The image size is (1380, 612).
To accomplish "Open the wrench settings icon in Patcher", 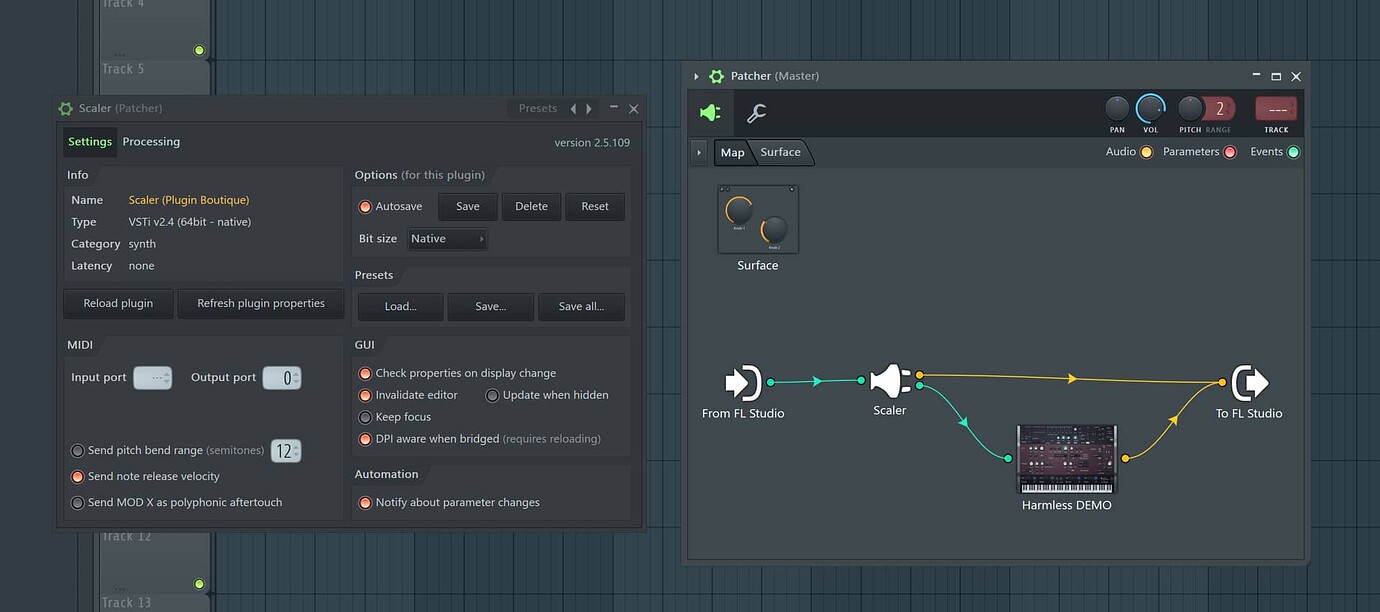I will coord(757,113).
